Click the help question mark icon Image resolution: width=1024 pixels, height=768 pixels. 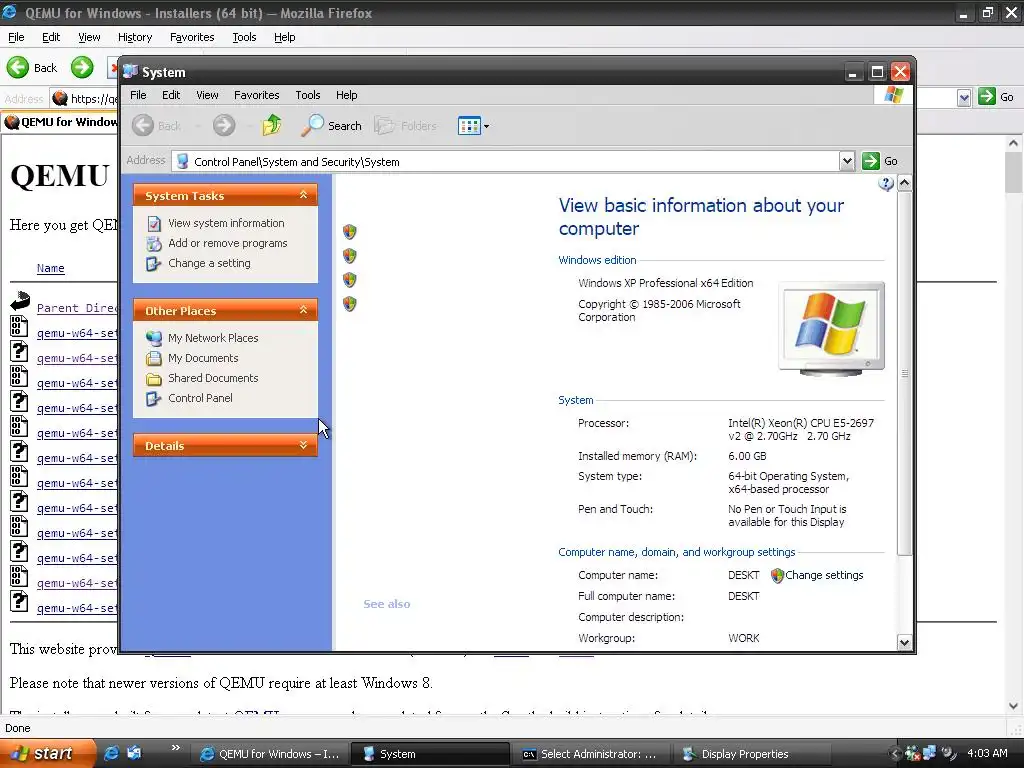click(x=886, y=184)
